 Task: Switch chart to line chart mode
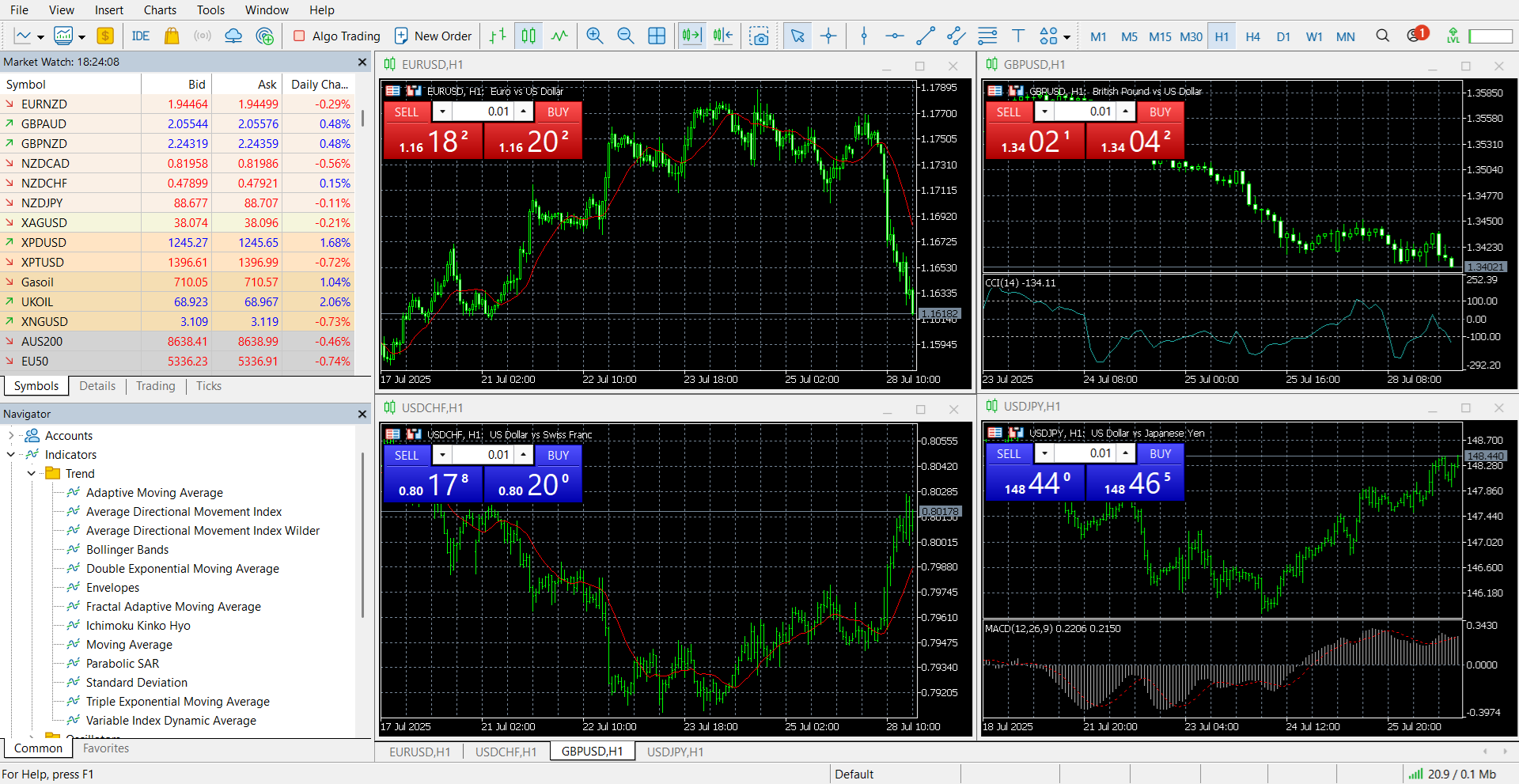[x=559, y=36]
